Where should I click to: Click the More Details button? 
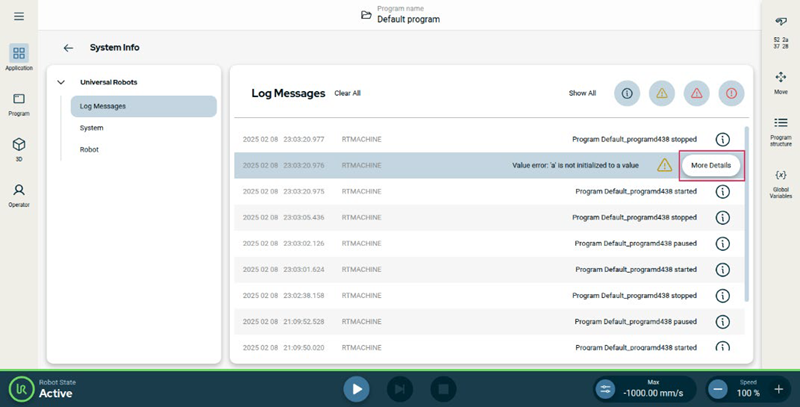tap(711, 165)
